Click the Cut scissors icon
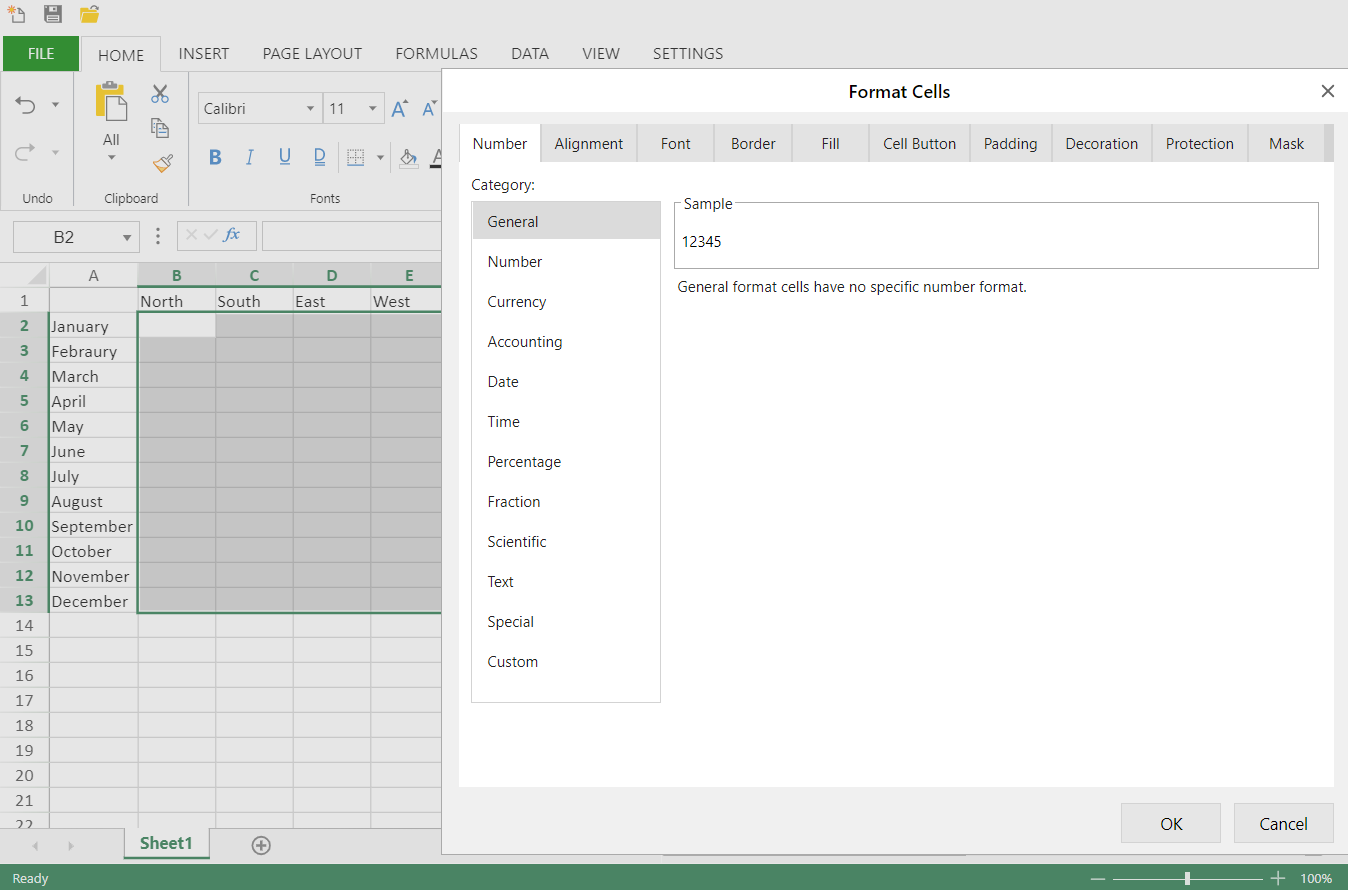 160,94
